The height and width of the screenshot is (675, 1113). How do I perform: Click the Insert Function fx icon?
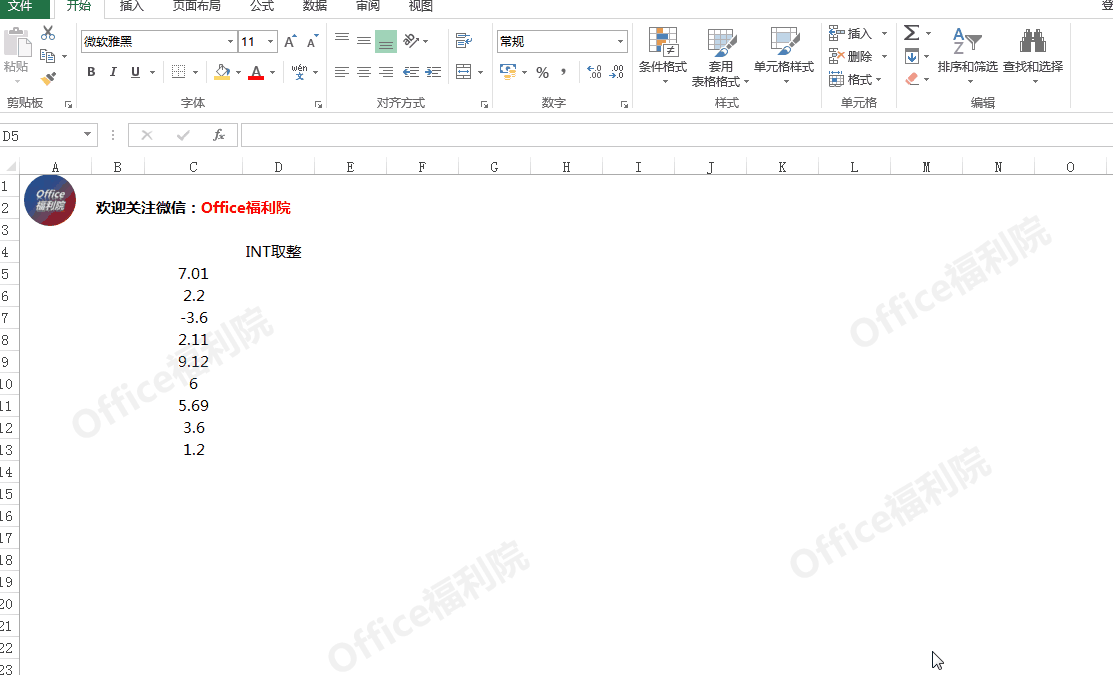(218, 135)
